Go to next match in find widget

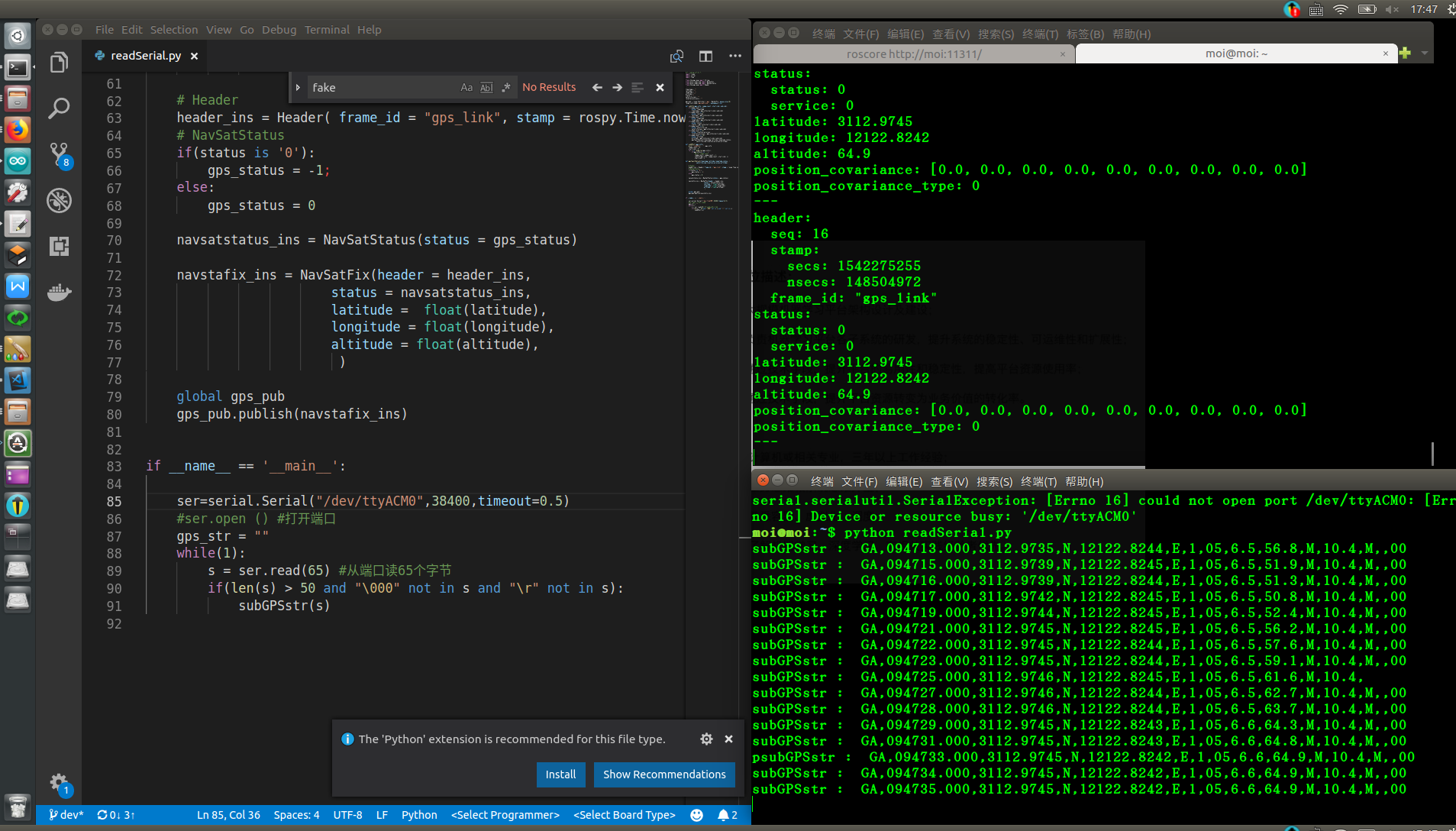[617, 88]
